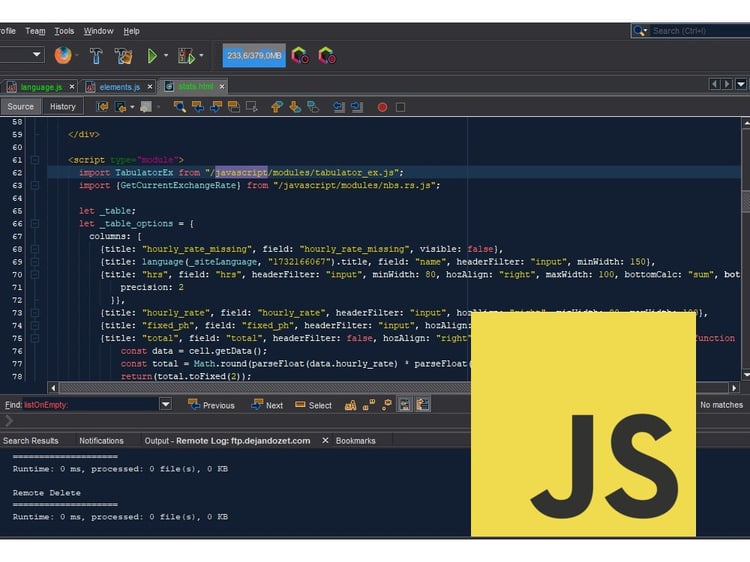750x562 pixels.
Task: Open the Firefox browser run icon
Action: click(x=63, y=55)
